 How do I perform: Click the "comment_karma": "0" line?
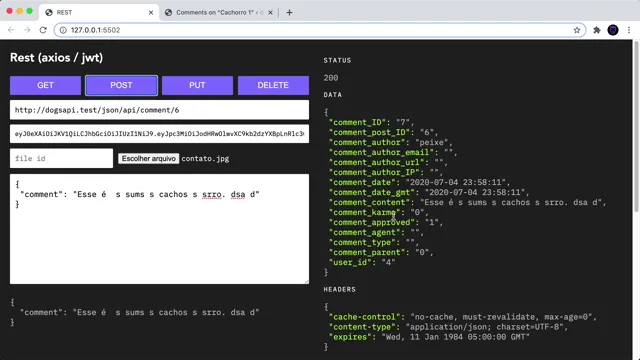[x=379, y=212]
